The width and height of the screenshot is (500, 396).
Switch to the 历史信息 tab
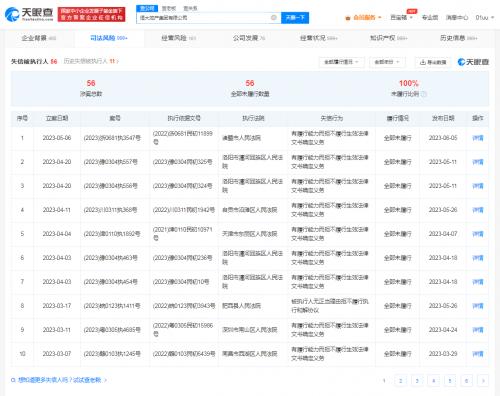click(459, 38)
